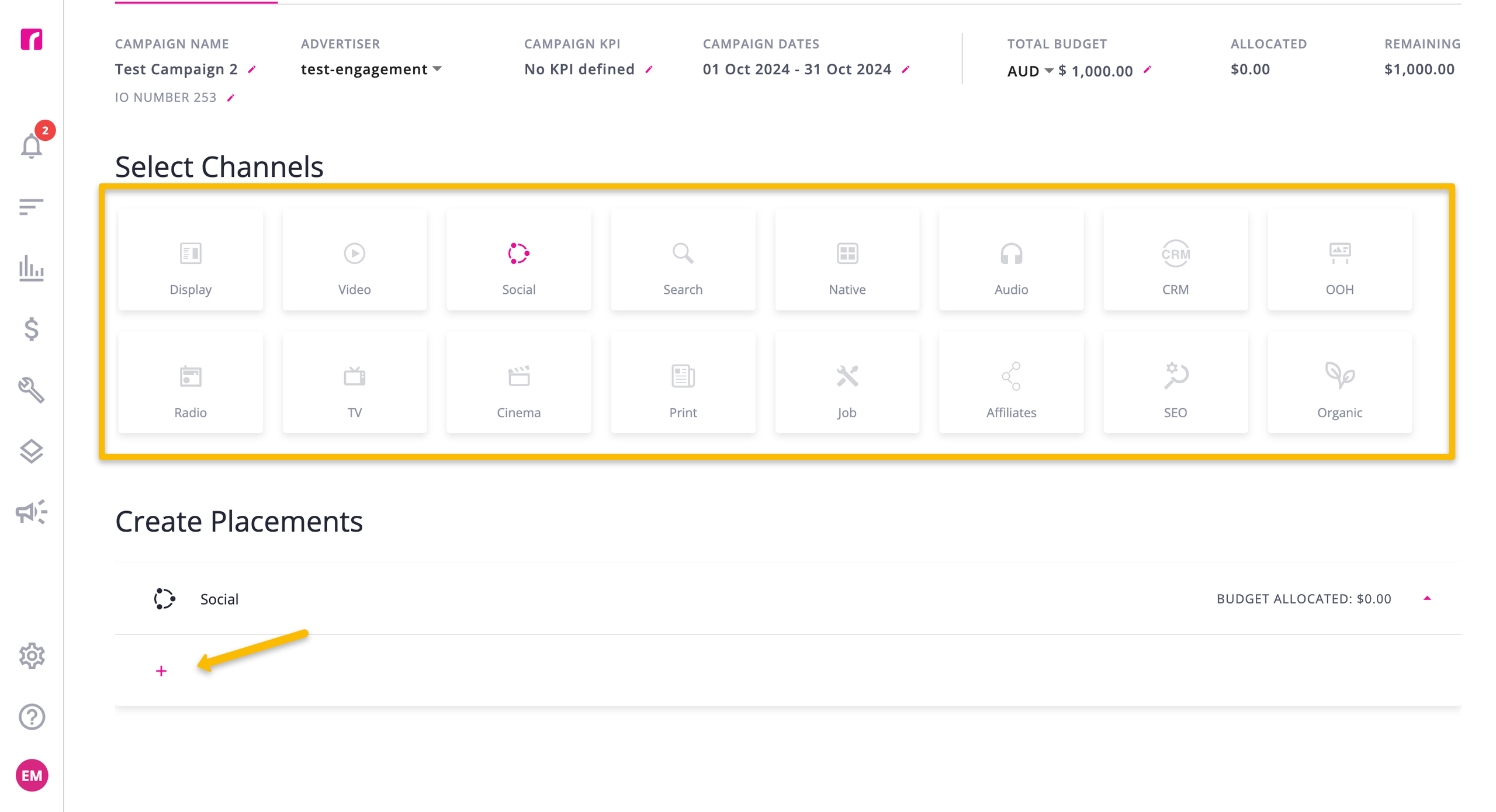Open the megaphone campaigns icon
Viewport: 1496px width, 812px height.
(x=32, y=512)
